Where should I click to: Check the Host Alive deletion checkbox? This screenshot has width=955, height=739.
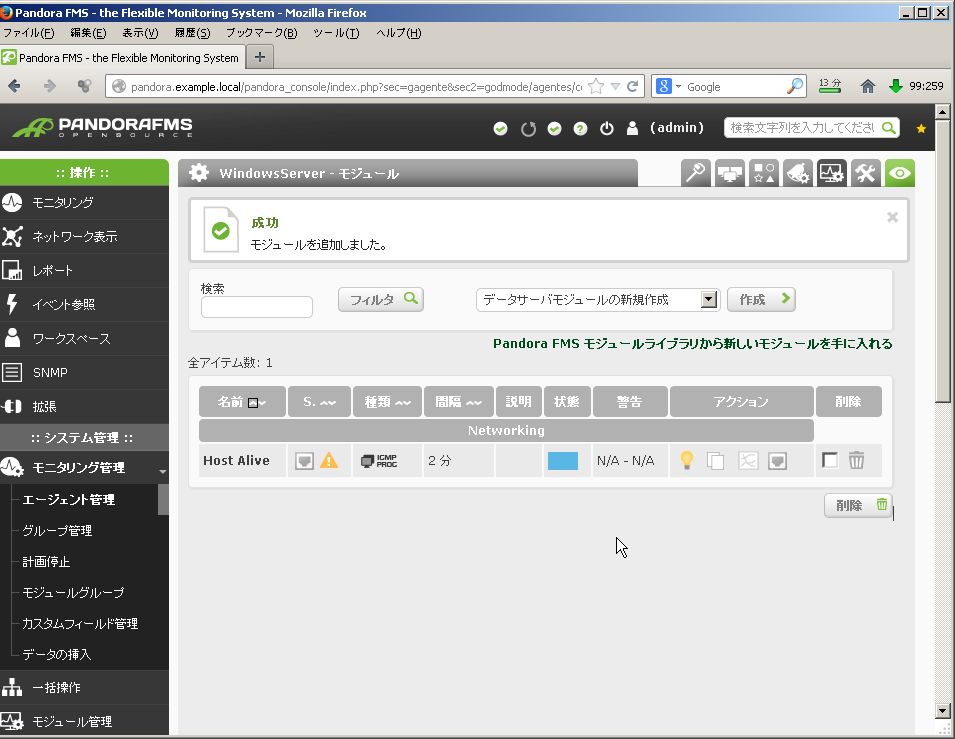830,459
